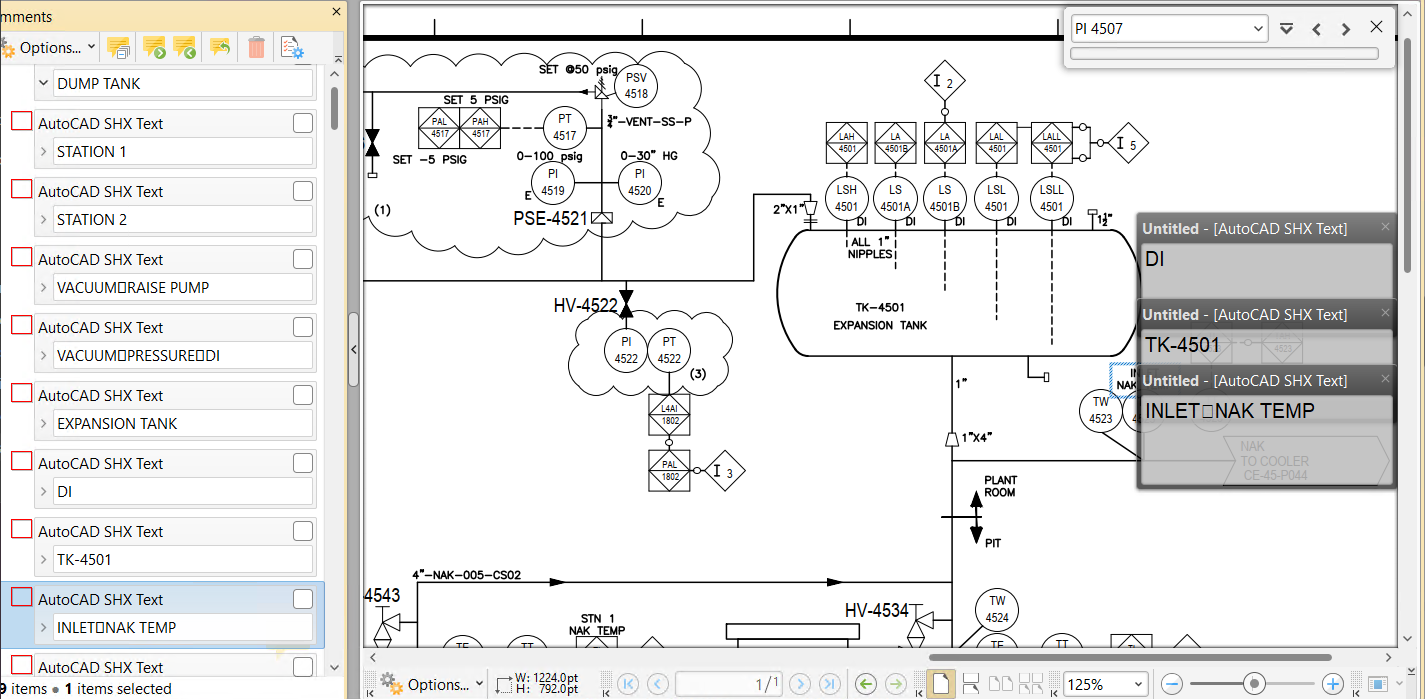The height and width of the screenshot is (699, 1425).
Task: Expand the EXPANSION TANK comment arrow
Action: tap(43, 424)
